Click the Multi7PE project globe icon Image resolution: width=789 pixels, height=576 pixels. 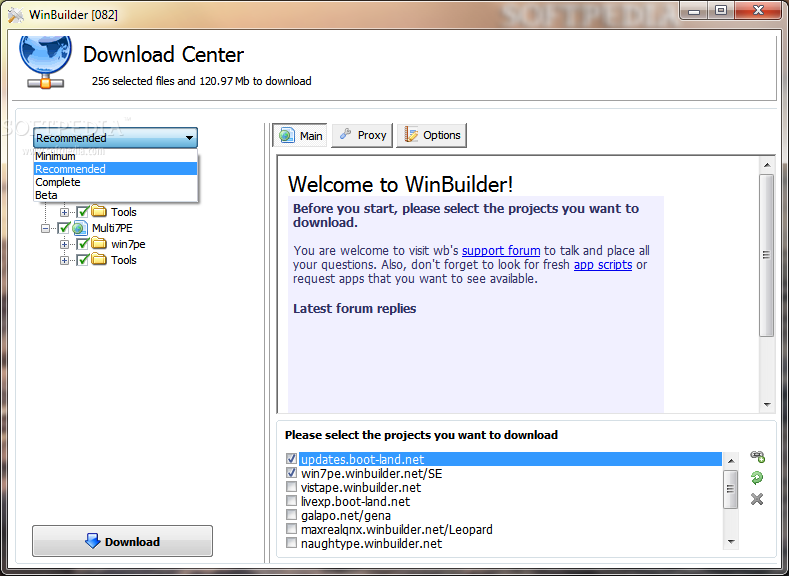(x=80, y=228)
